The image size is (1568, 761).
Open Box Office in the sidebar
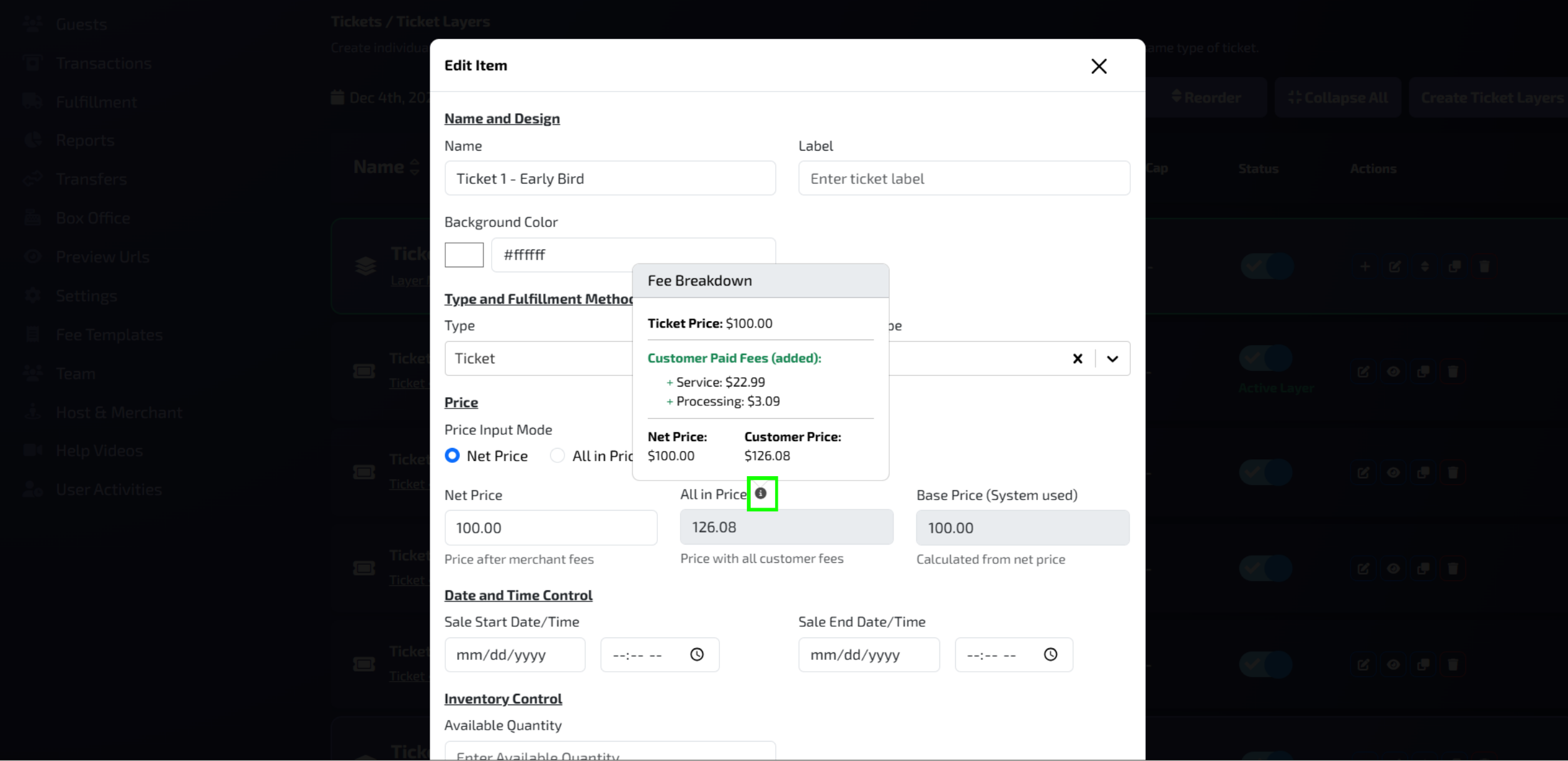tap(93, 218)
